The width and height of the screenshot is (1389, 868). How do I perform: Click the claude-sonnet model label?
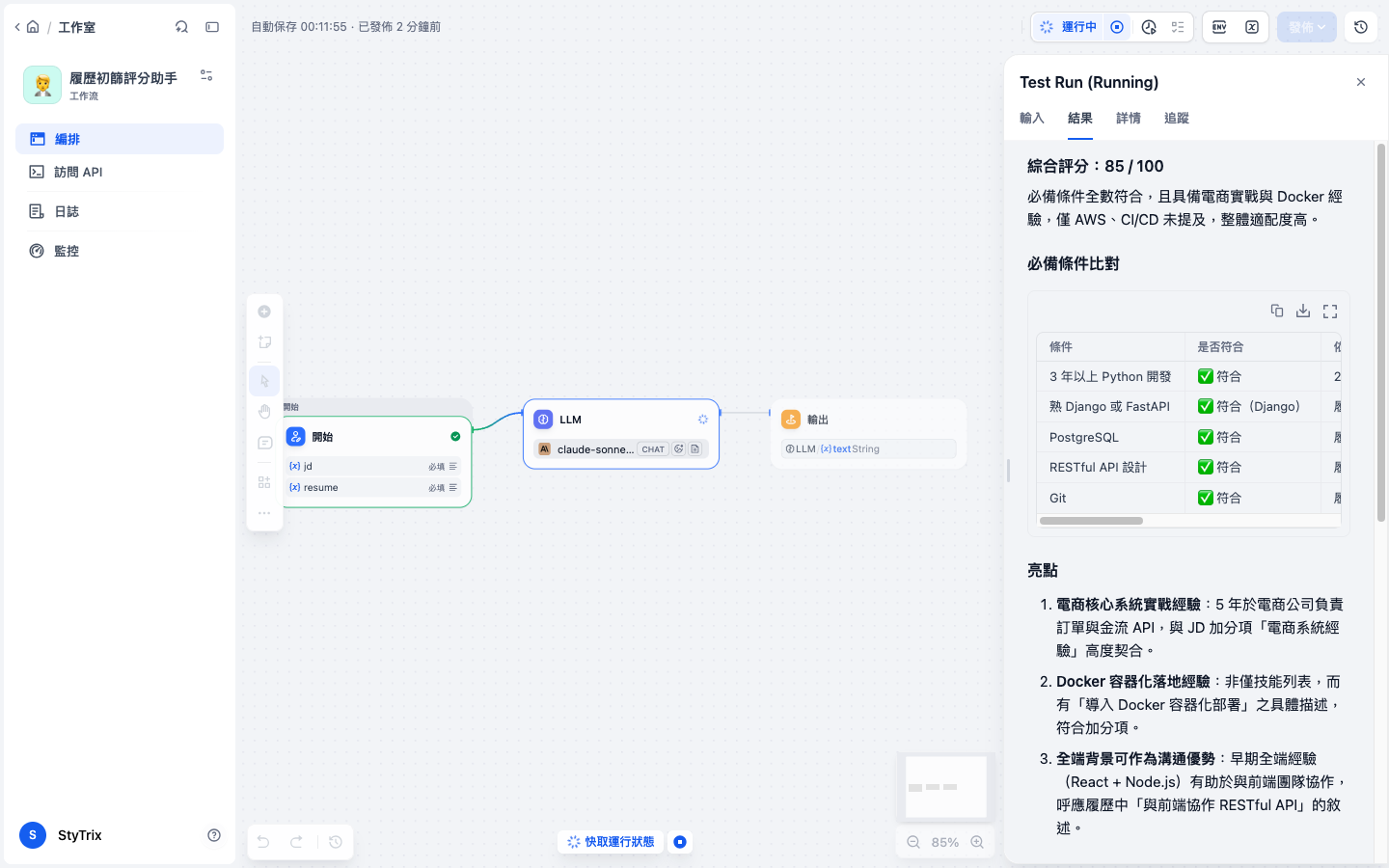(595, 449)
